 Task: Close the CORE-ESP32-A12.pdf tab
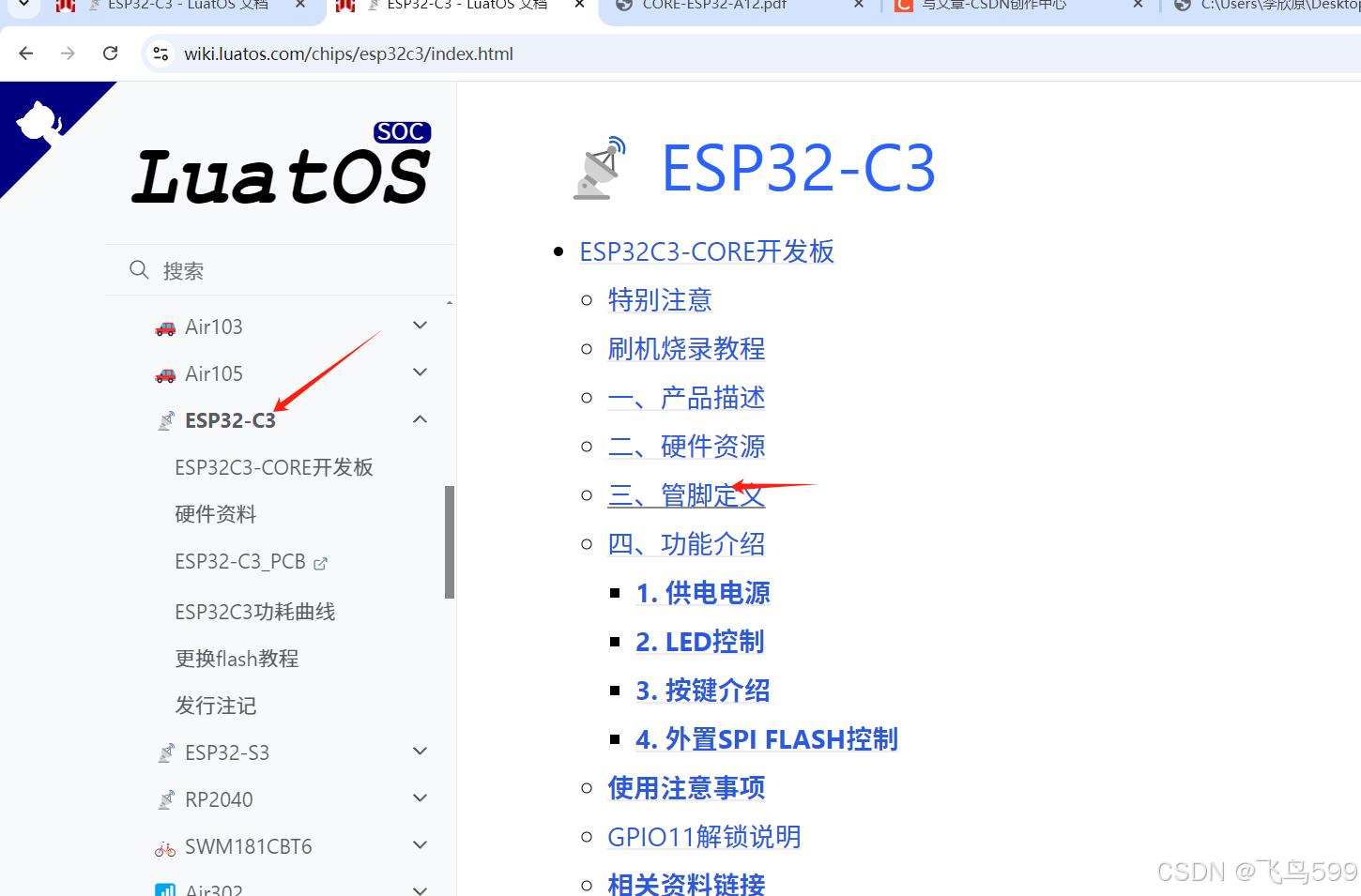(859, 5)
